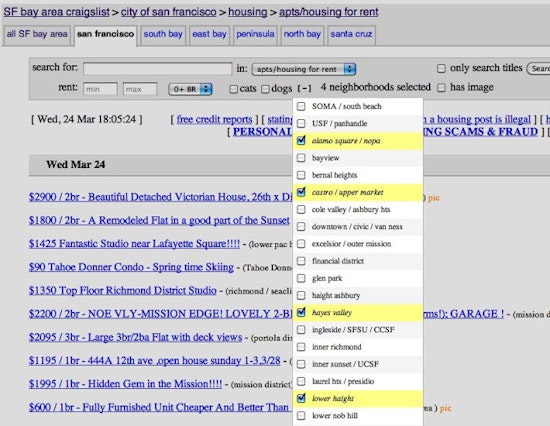550x426 pixels.
Task: Collapse the neighborhoods list with [-]
Action: click(304, 88)
